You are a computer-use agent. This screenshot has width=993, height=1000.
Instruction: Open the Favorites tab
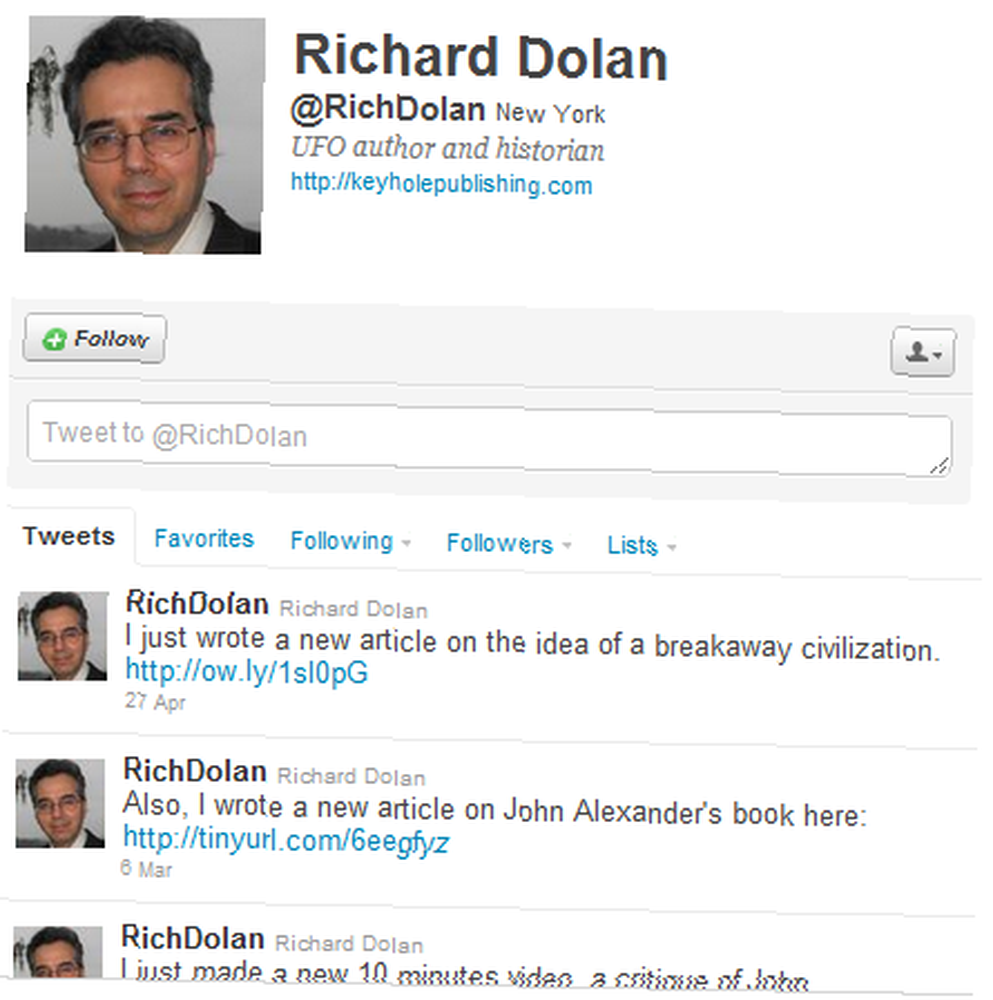(204, 539)
